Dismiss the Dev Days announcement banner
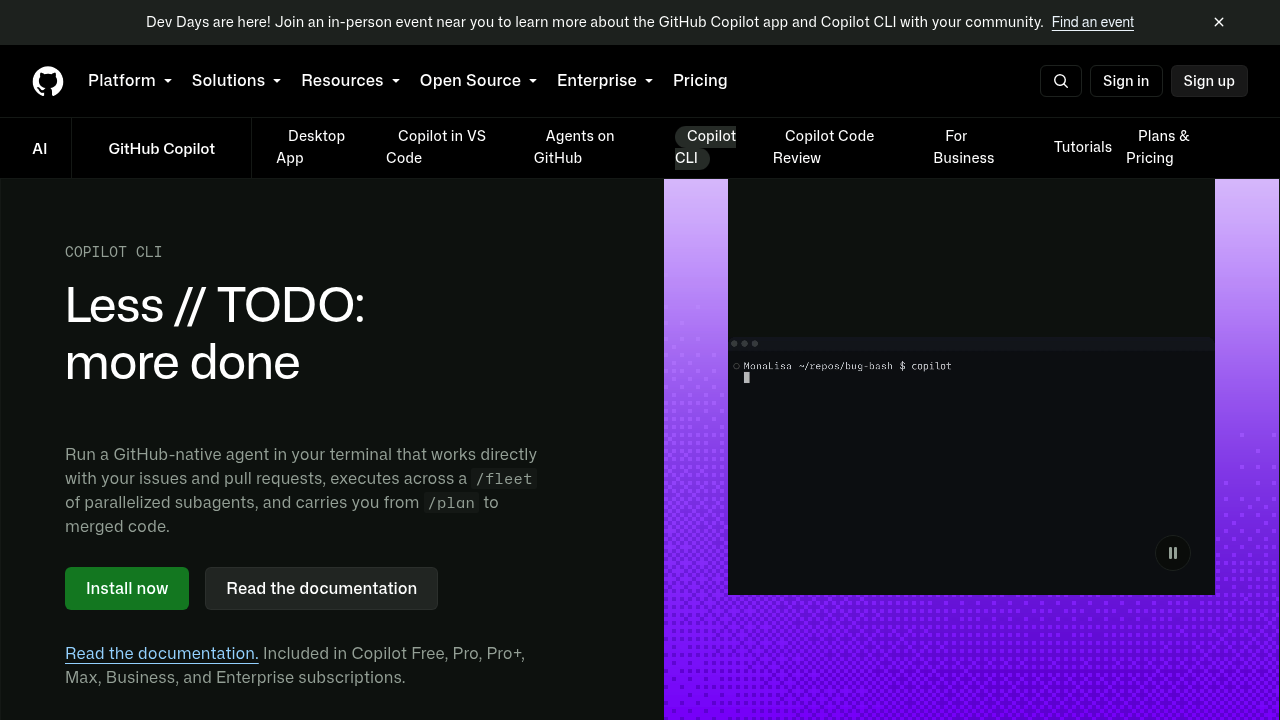This screenshot has height=720, width=1280. pyautogui.click(x=1219, y=22)
